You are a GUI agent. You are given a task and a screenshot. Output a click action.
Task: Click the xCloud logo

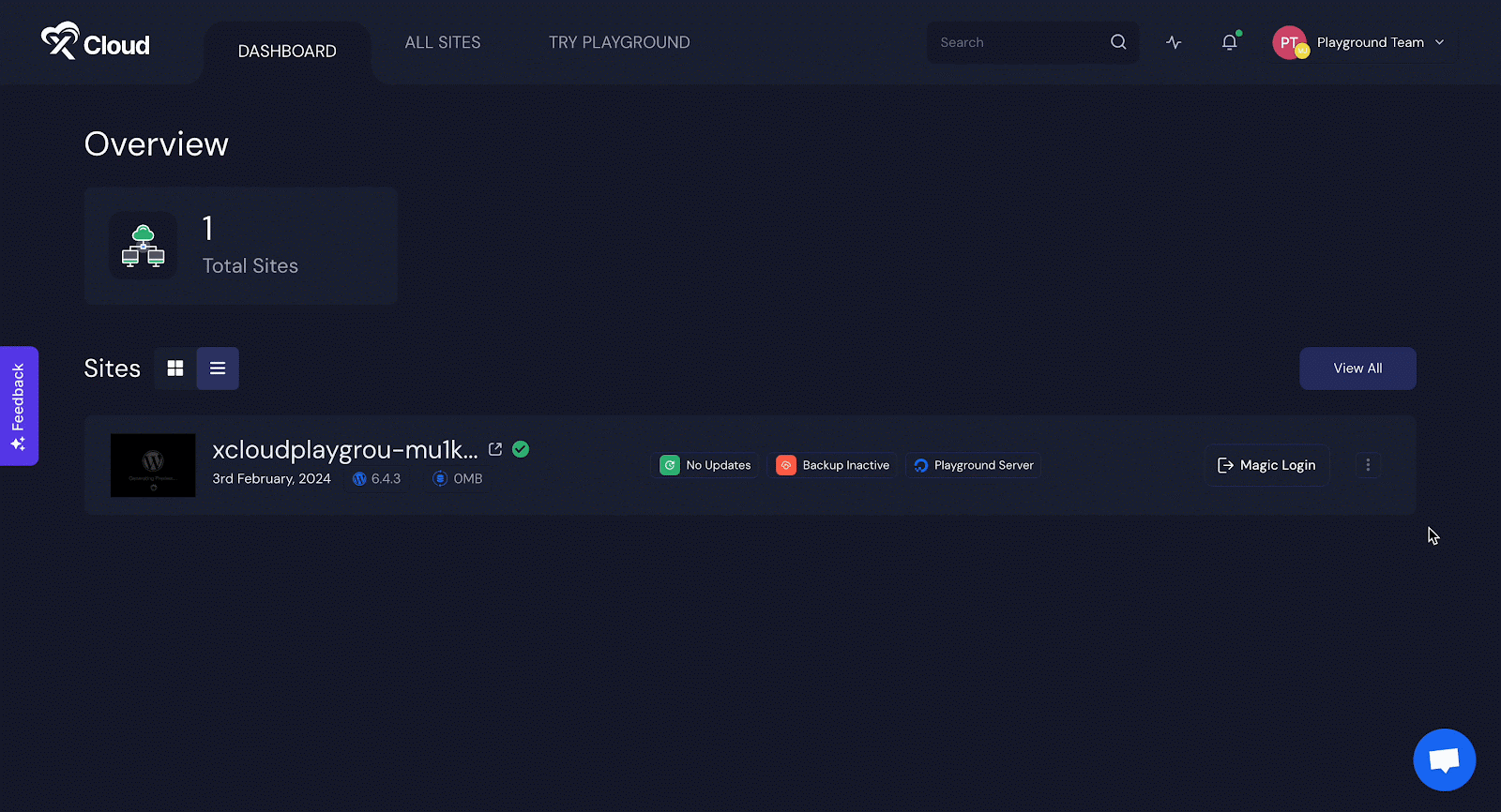tap(95, 42)
